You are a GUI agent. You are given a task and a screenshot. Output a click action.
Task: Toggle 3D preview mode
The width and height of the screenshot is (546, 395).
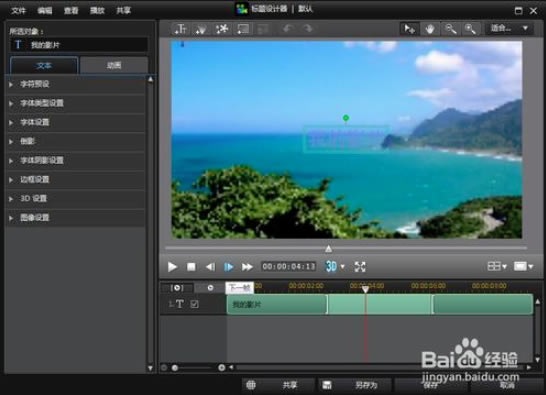click(331, 267)
